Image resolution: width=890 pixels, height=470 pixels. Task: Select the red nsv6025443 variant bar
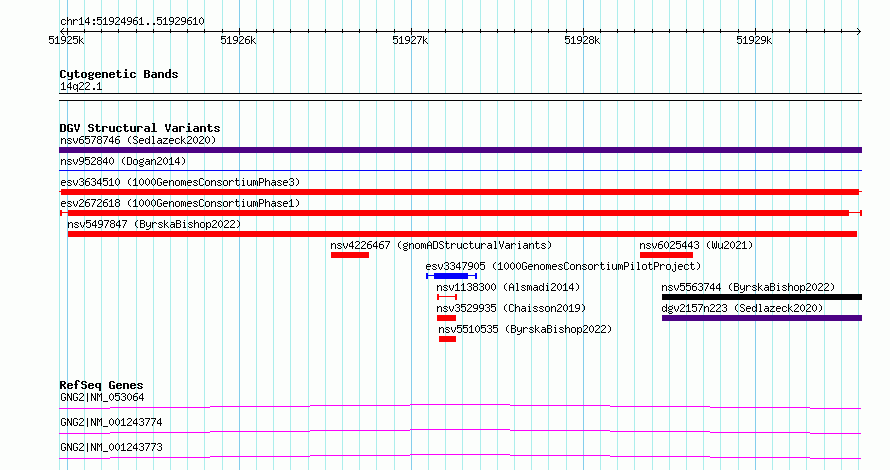tap(666, 255)
